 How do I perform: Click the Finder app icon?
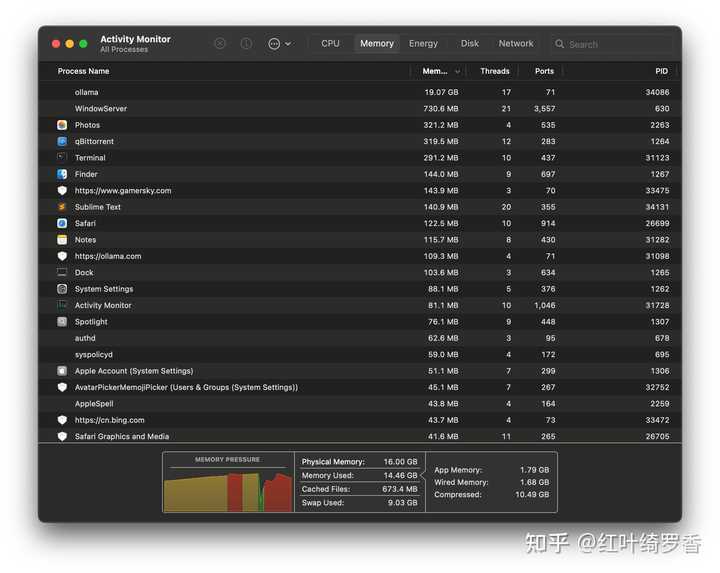[62, 174]
